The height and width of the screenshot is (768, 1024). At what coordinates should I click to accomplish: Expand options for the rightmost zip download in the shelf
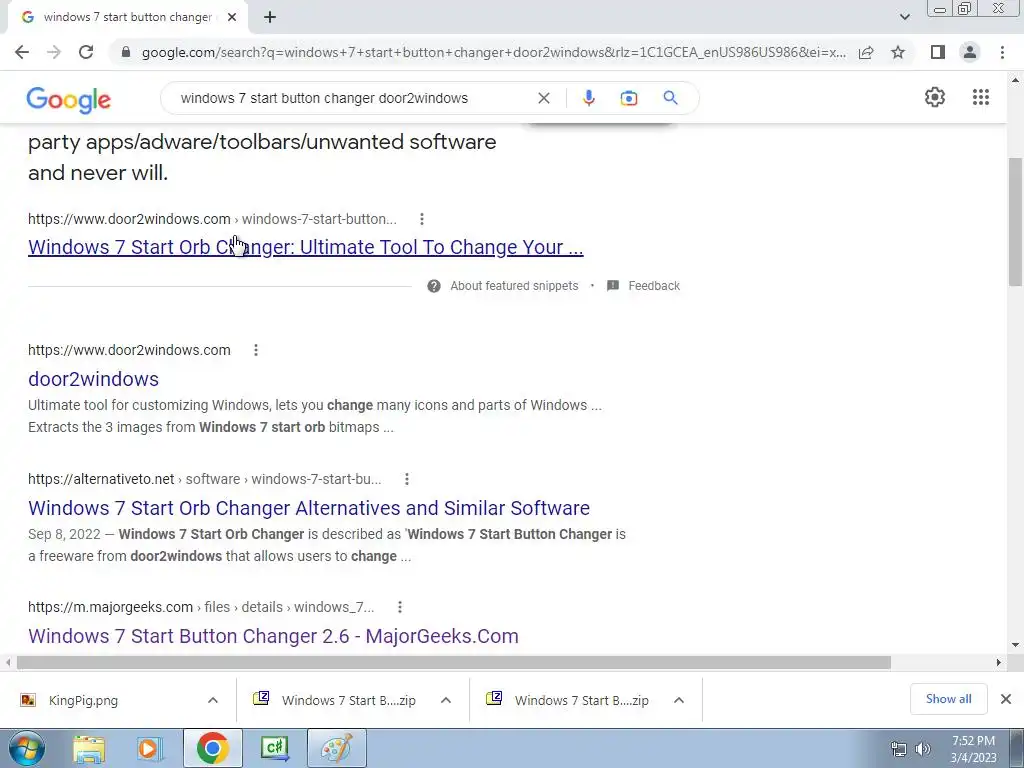tap(679, 700)
